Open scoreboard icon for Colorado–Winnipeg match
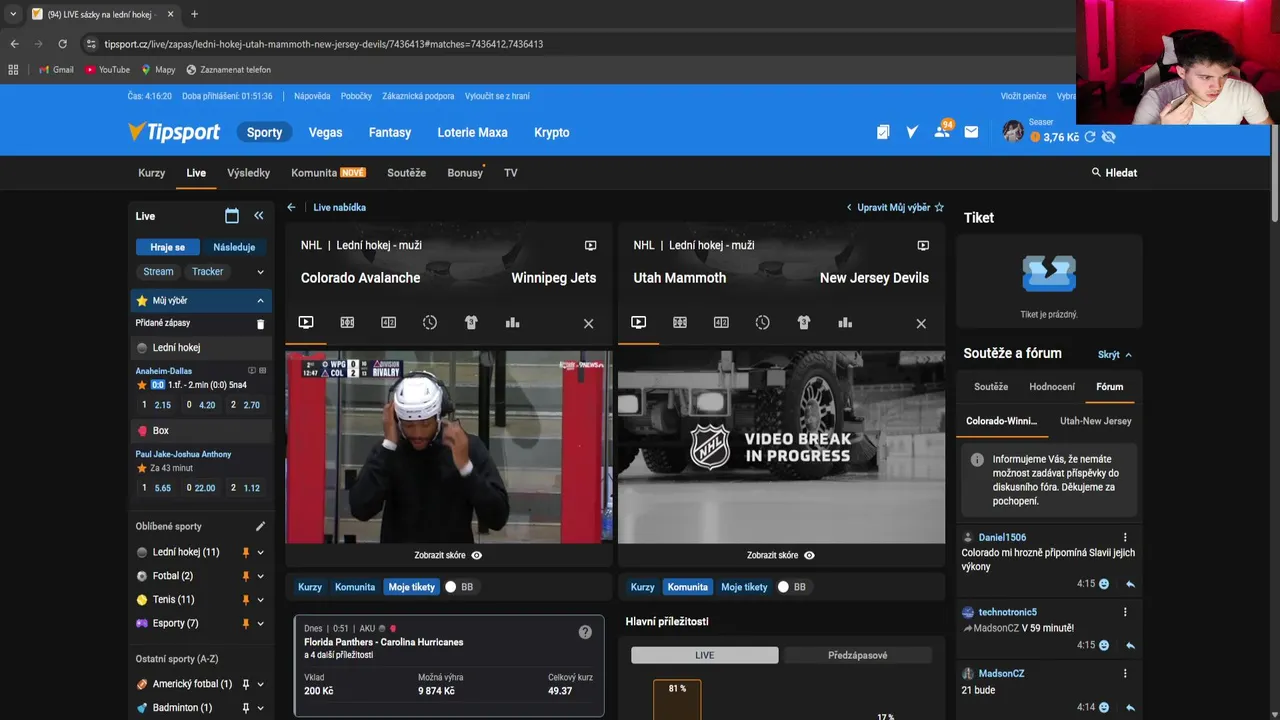This screenshot has height=720, width=1280. pos(388,323)
